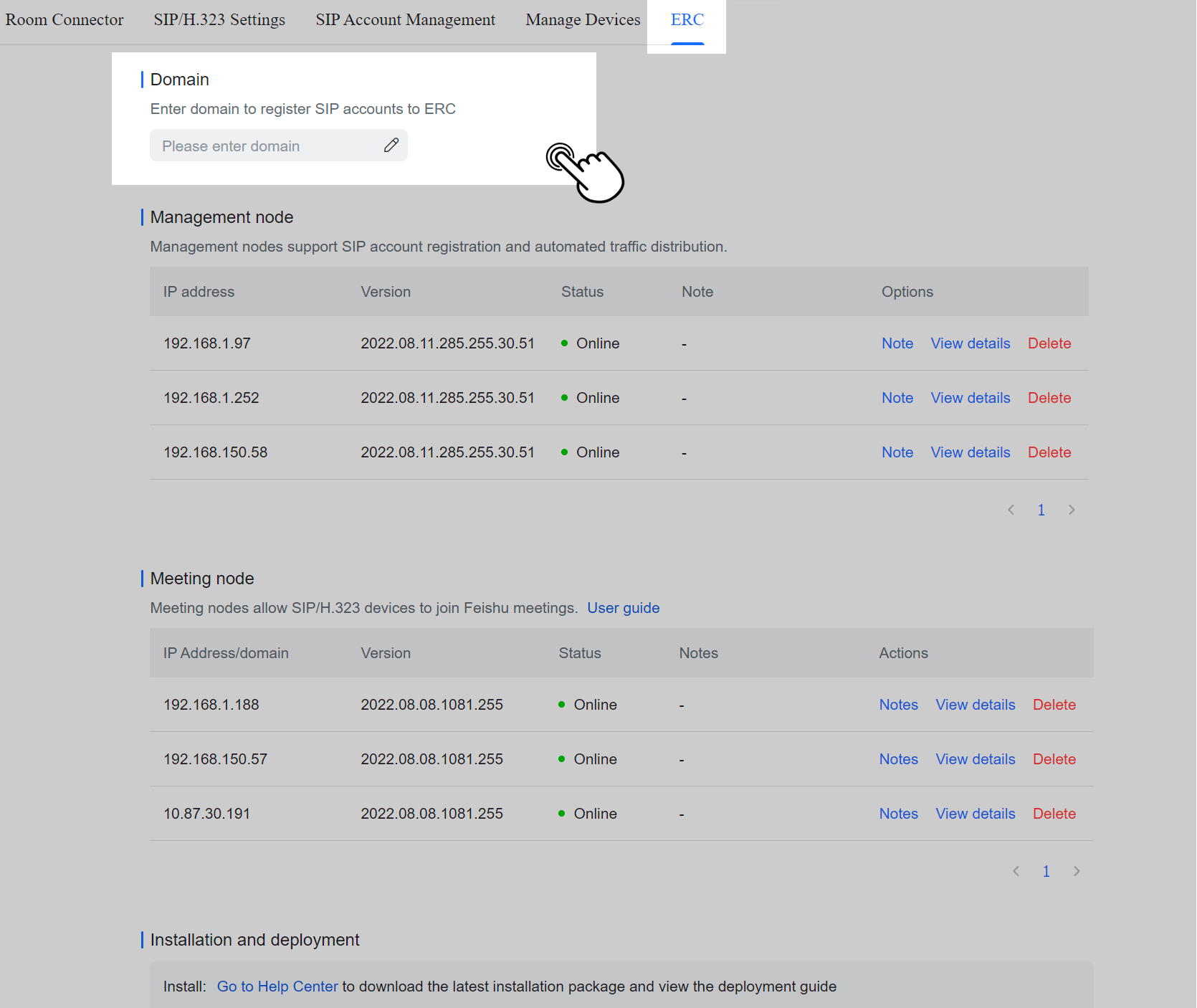View details for node 192.168.1.97
This screenshot has width=1197, height=1008.
click(x=971, y=343)
